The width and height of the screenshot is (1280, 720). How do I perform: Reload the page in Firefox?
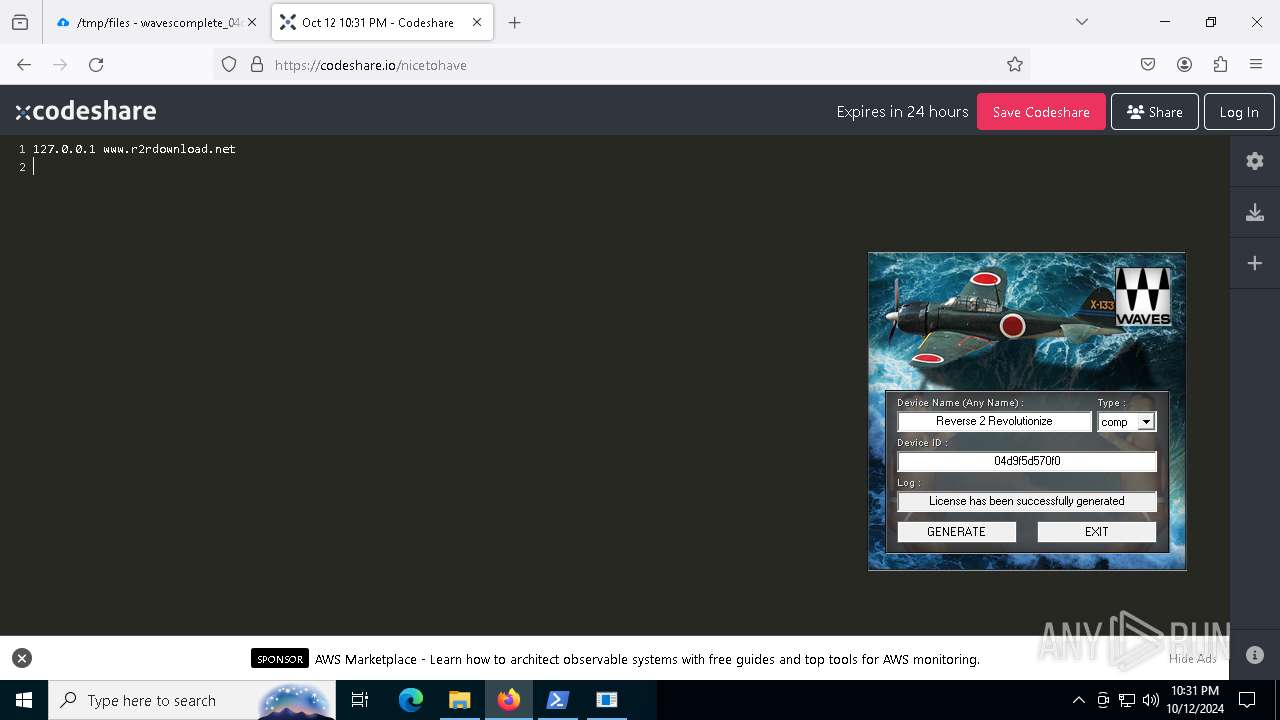pos(96,65)
